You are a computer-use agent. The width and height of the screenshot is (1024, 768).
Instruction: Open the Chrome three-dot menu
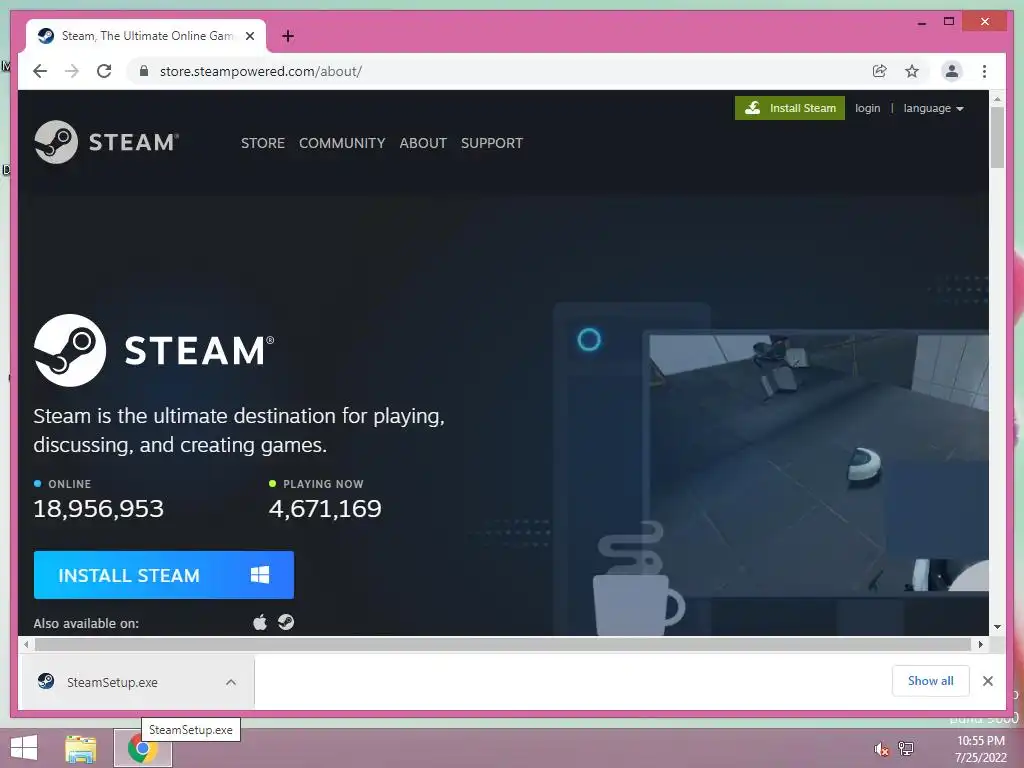984,71
